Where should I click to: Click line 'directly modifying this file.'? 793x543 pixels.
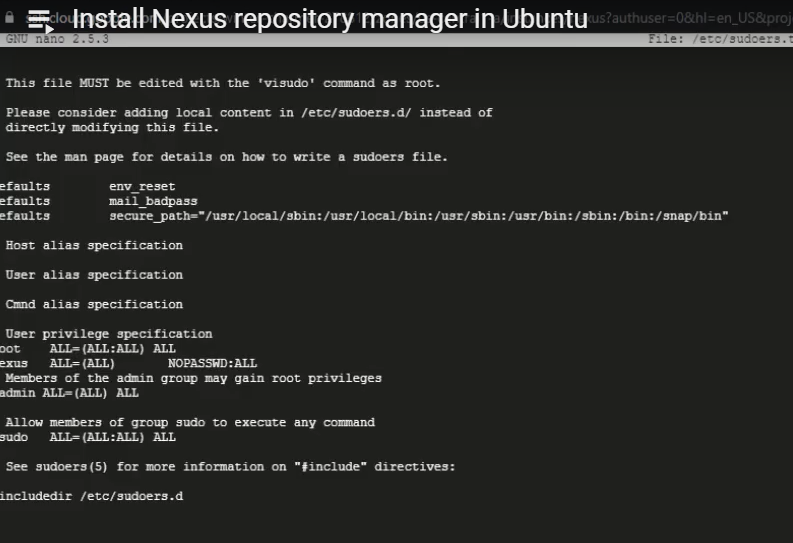[112, 127]
